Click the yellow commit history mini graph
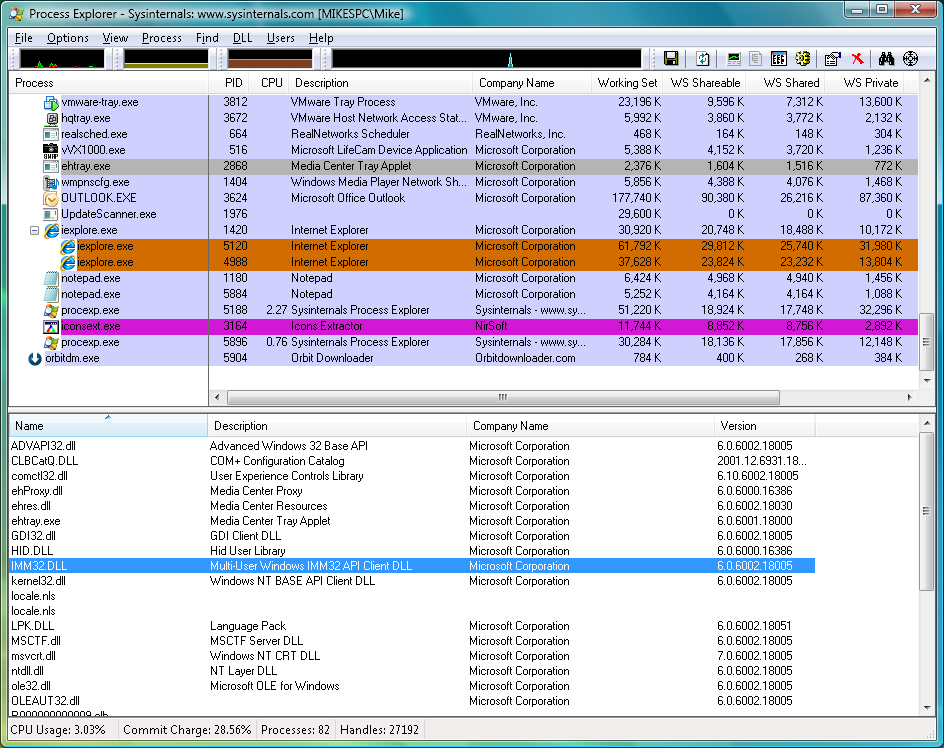The image size is (944, 748). (x=166, y=58)
